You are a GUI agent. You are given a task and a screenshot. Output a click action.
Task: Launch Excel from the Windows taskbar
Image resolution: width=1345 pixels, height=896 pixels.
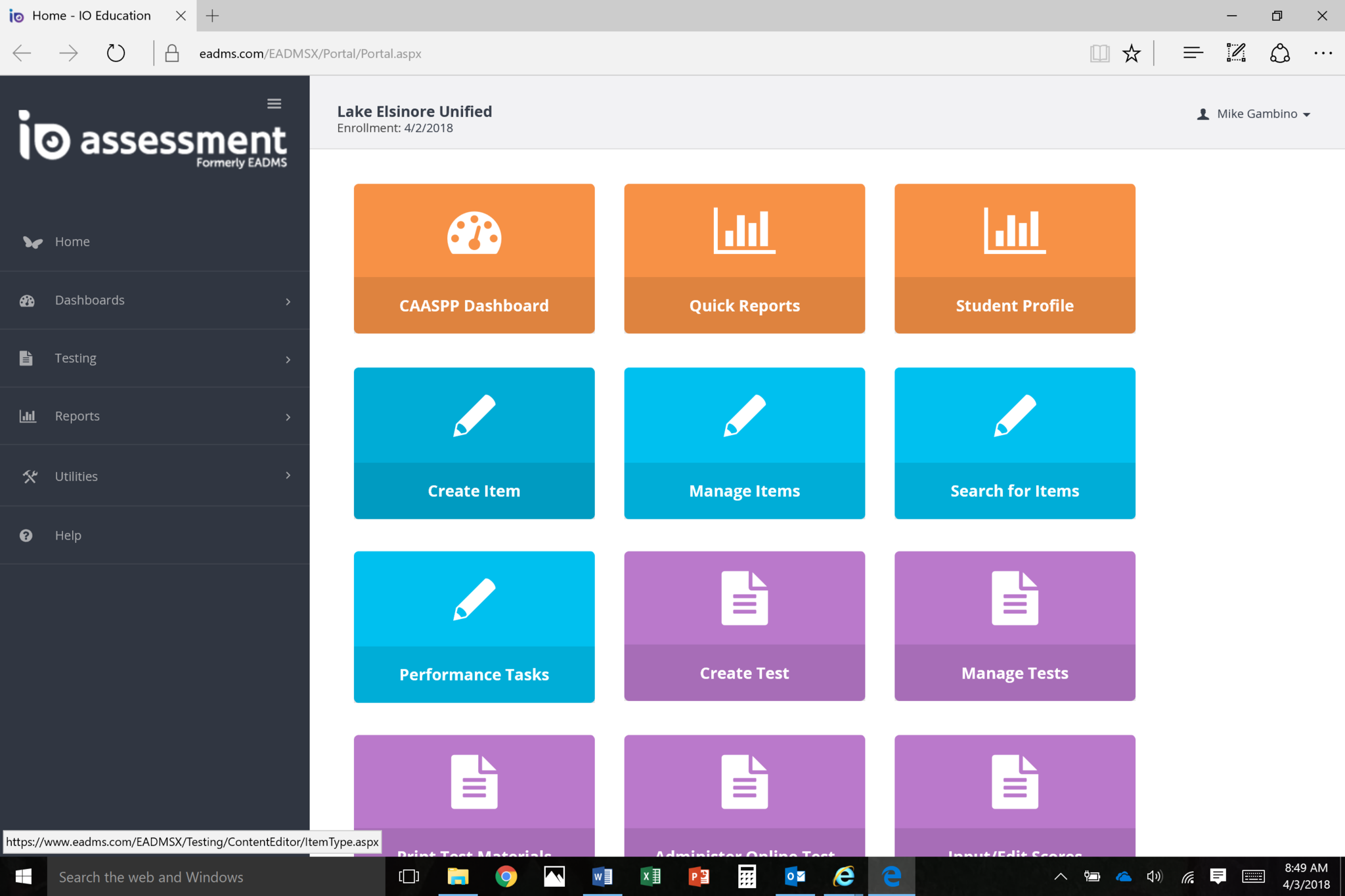tap(650, 876)
